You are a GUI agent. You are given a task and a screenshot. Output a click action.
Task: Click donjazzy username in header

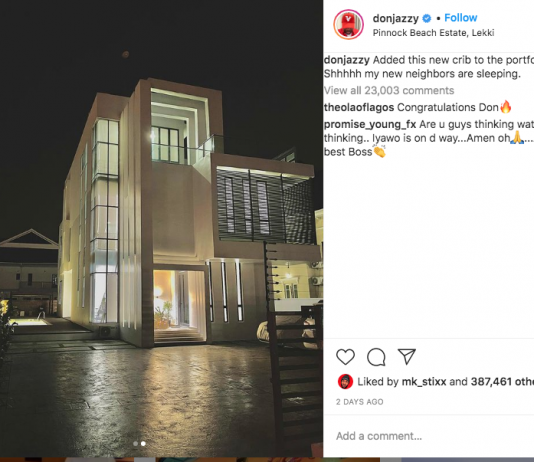tap(395, 18)
